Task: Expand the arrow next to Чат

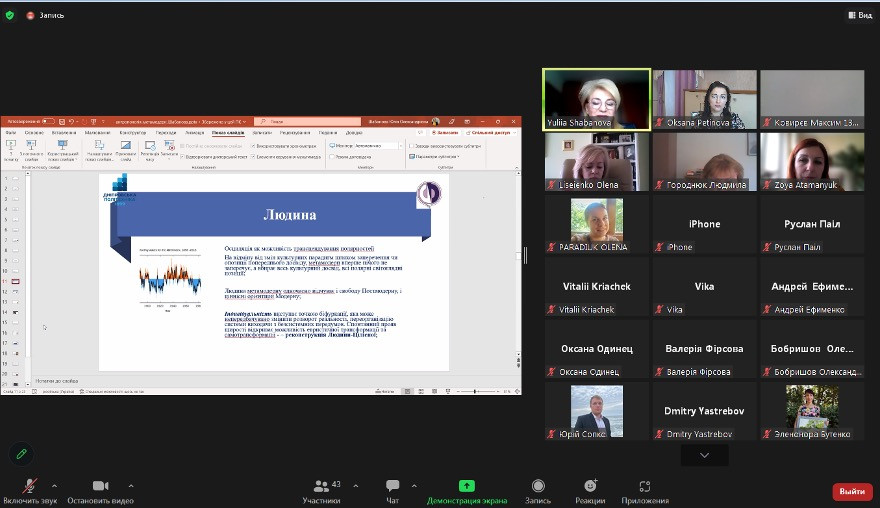Action: point(414,486)
